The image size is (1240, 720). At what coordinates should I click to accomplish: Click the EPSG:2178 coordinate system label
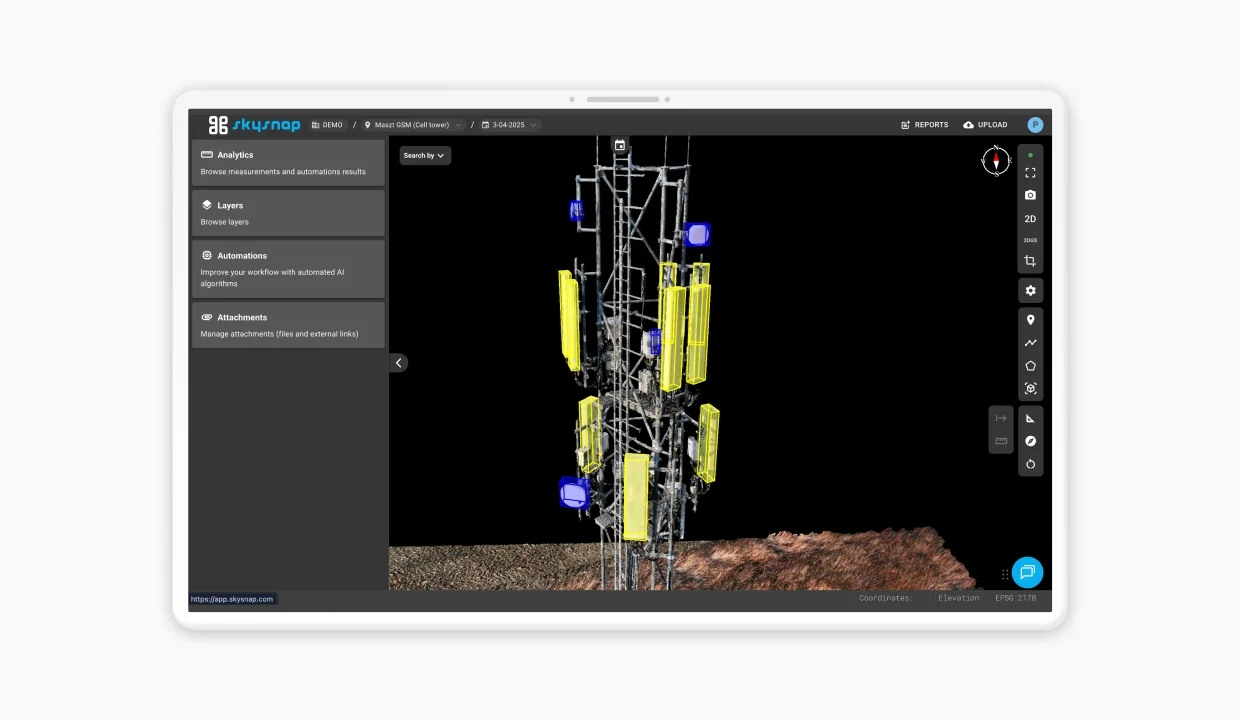click(1016, 598)
